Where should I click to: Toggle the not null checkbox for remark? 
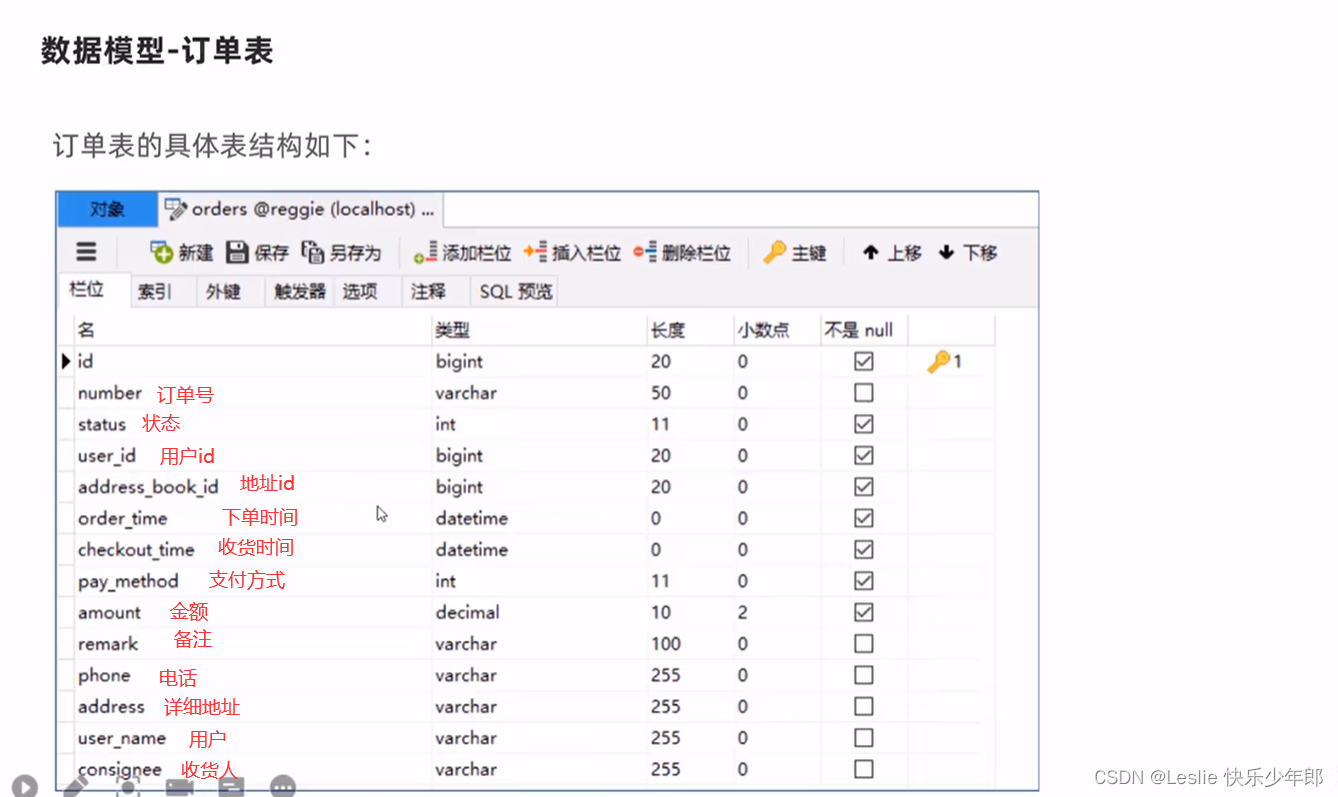864,643
